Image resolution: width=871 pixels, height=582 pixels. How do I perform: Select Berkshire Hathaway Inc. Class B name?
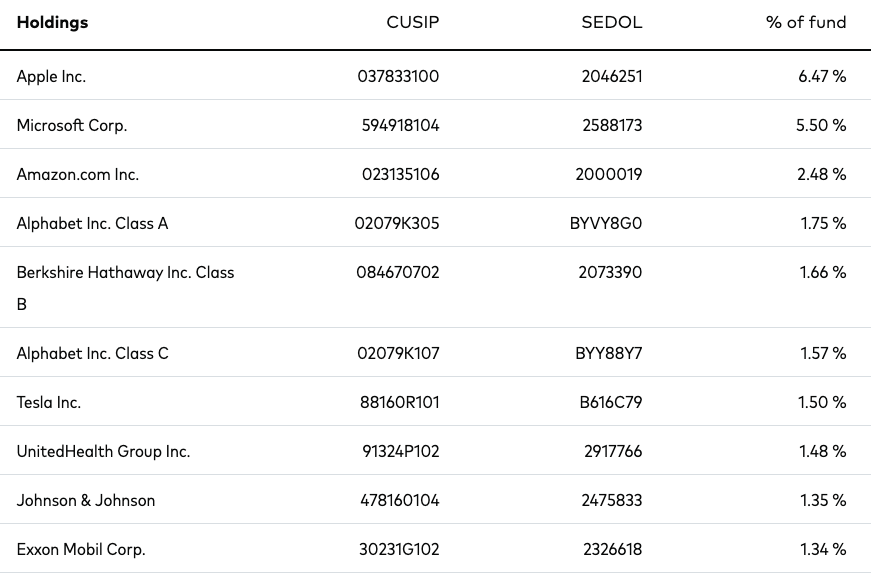[x=126, y=288]
